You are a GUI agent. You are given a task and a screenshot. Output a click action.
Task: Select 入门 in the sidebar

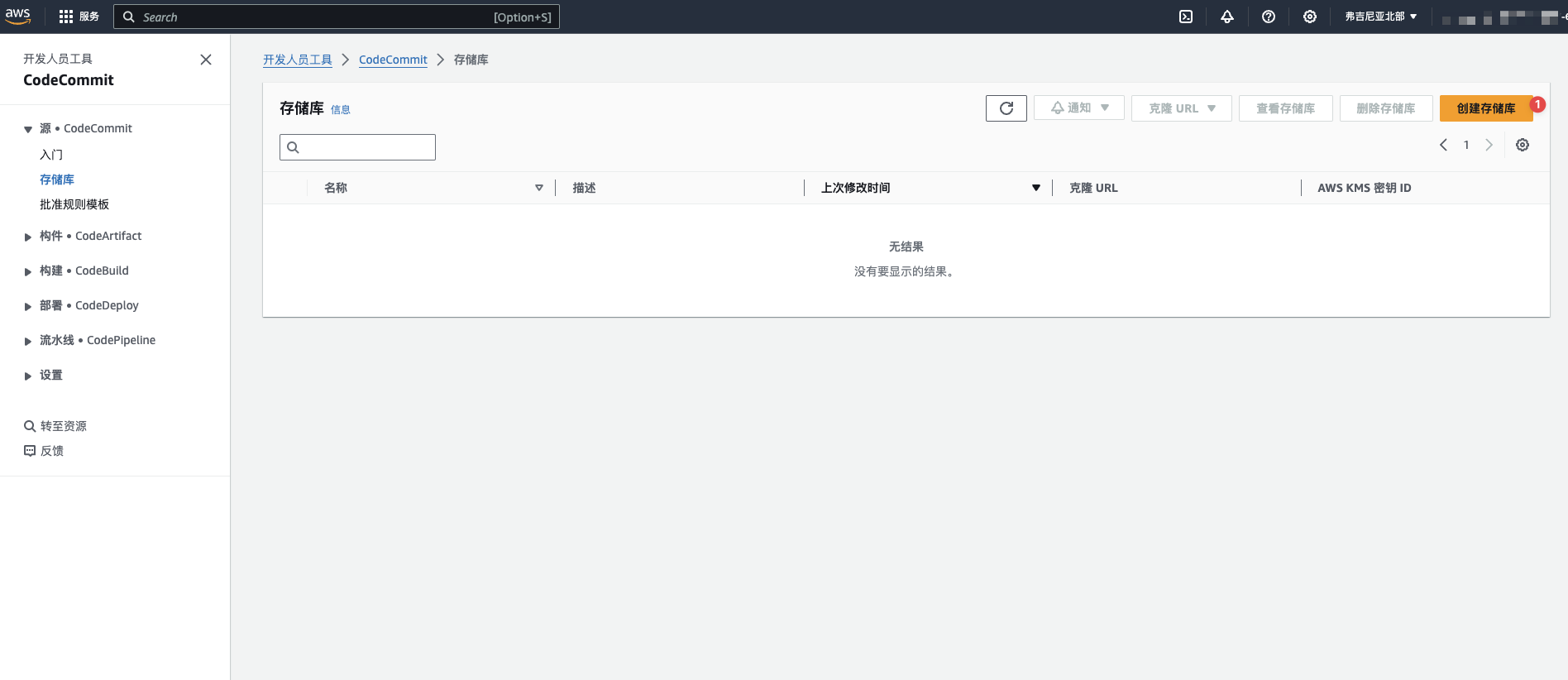51,155
